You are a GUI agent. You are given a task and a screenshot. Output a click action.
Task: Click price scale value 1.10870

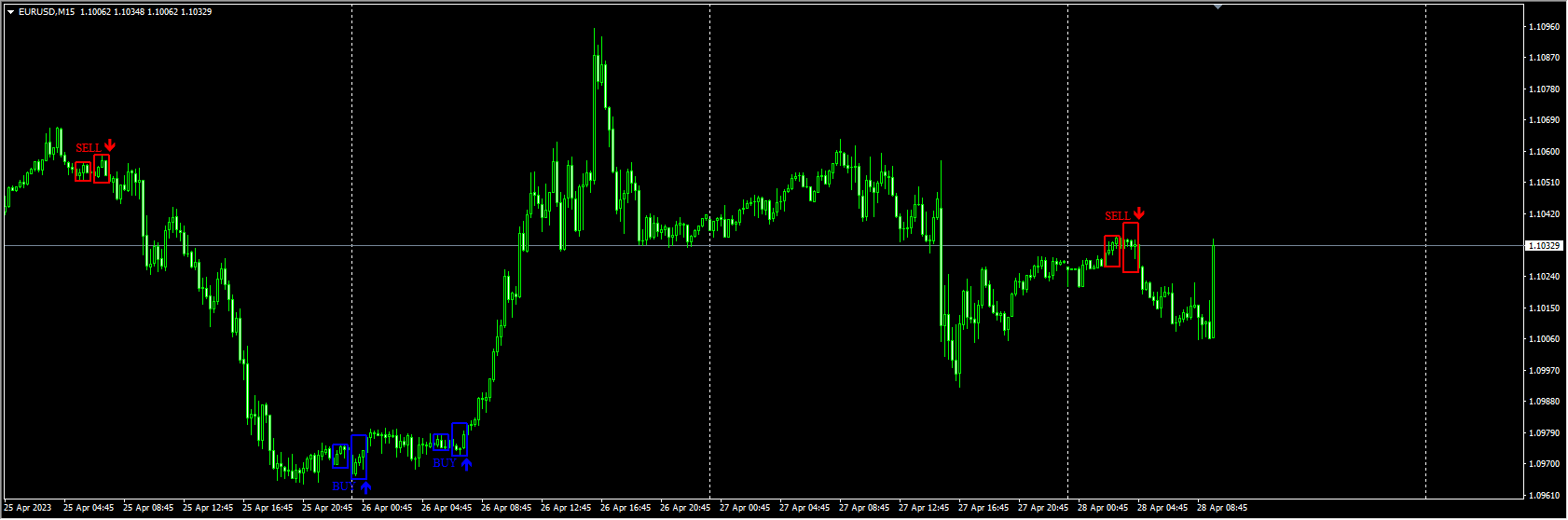(x=1545, y=58)
